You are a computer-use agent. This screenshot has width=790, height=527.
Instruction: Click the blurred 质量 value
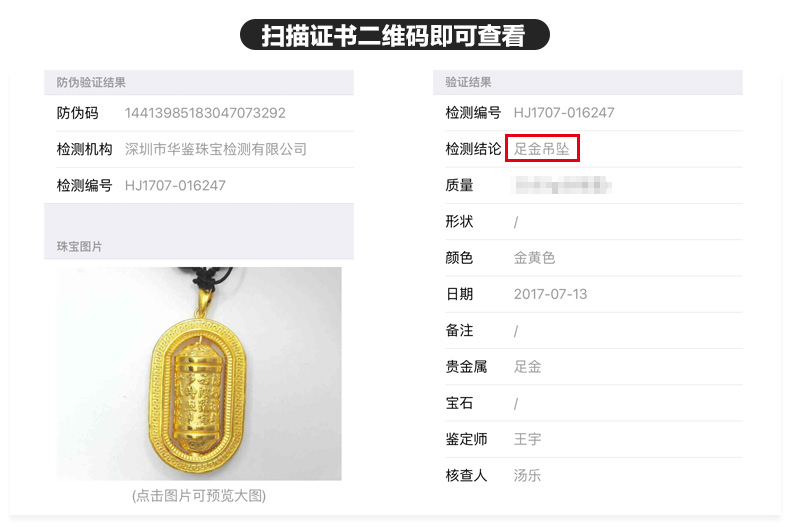click(562, 185)
